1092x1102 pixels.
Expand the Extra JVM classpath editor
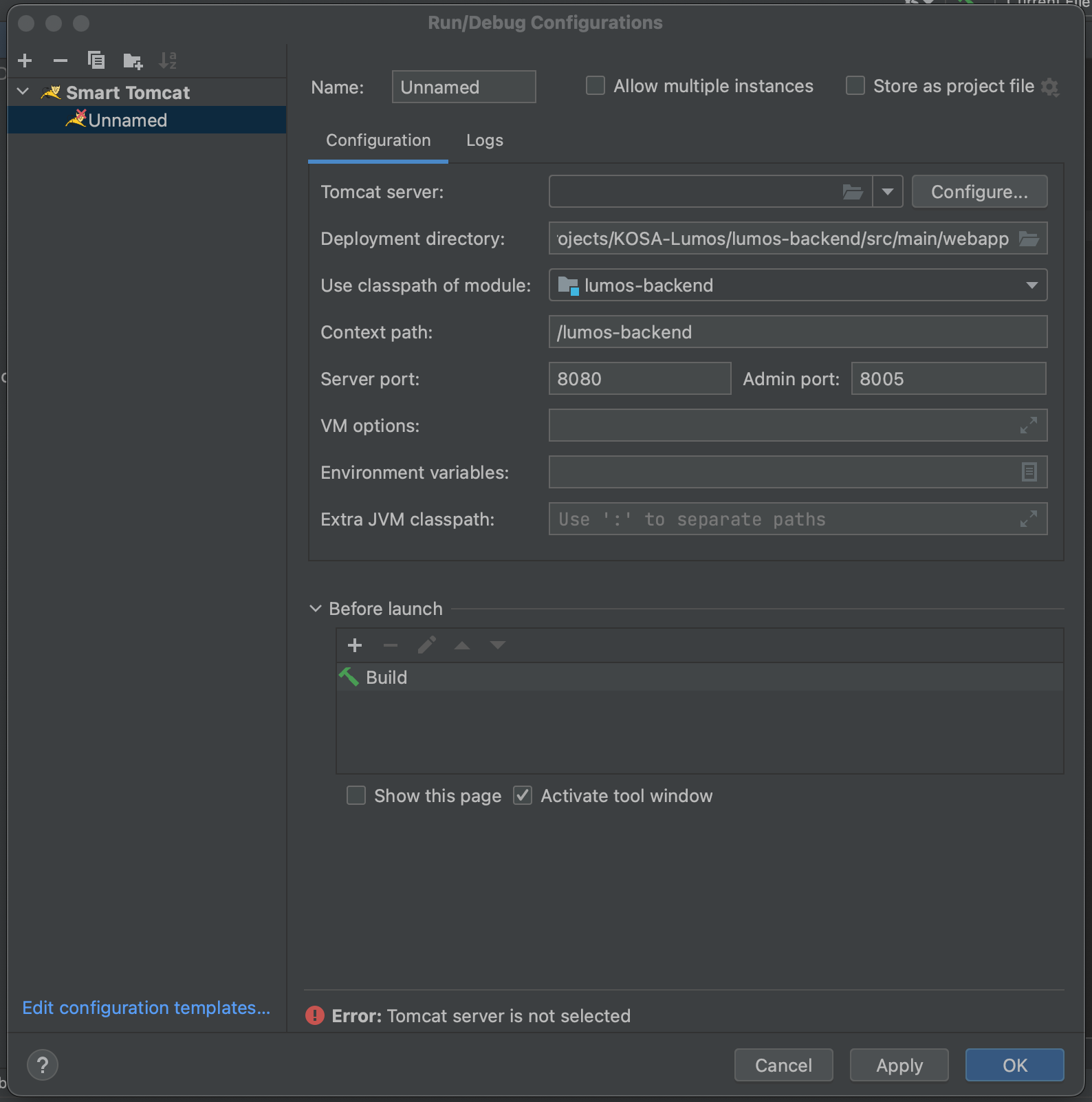point(1029,519)
